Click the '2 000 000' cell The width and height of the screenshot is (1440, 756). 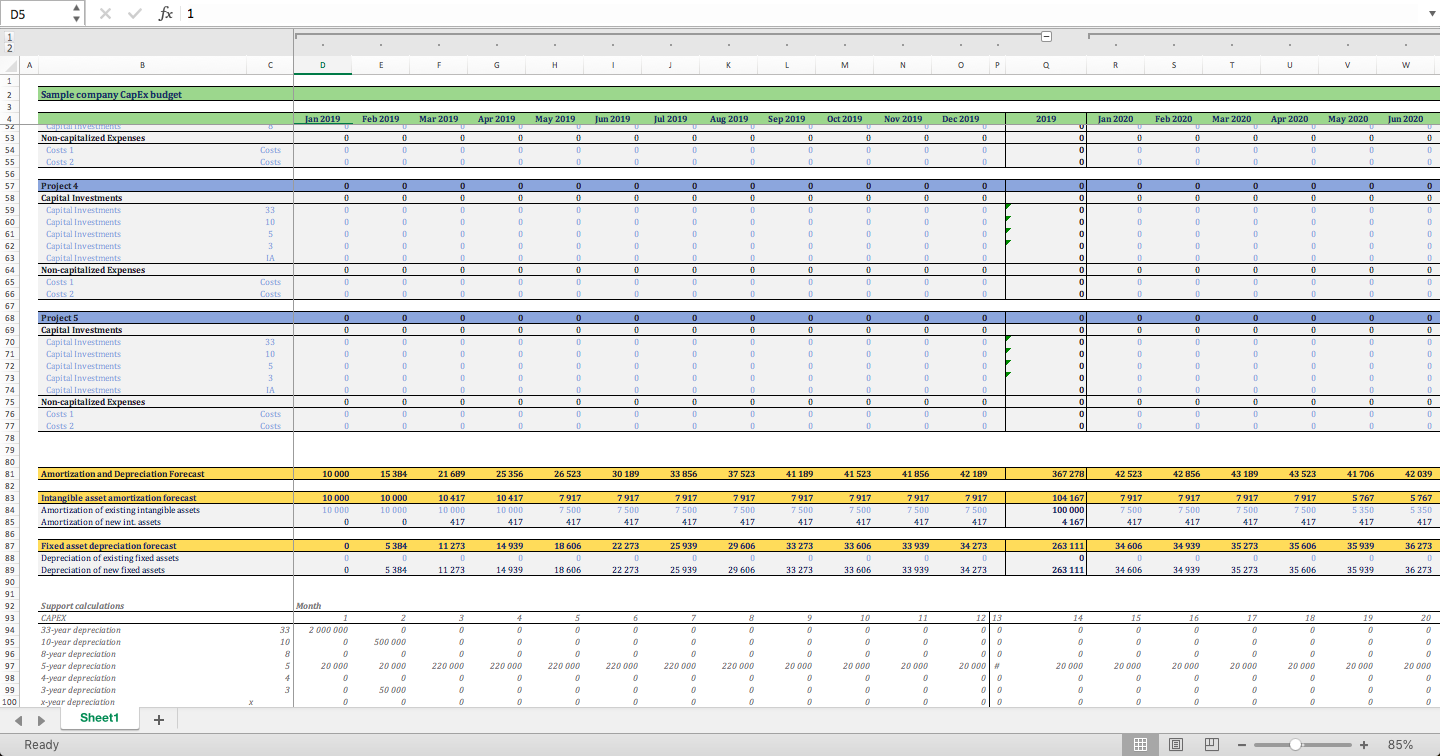pyautogui.click(x=322, y=630)
